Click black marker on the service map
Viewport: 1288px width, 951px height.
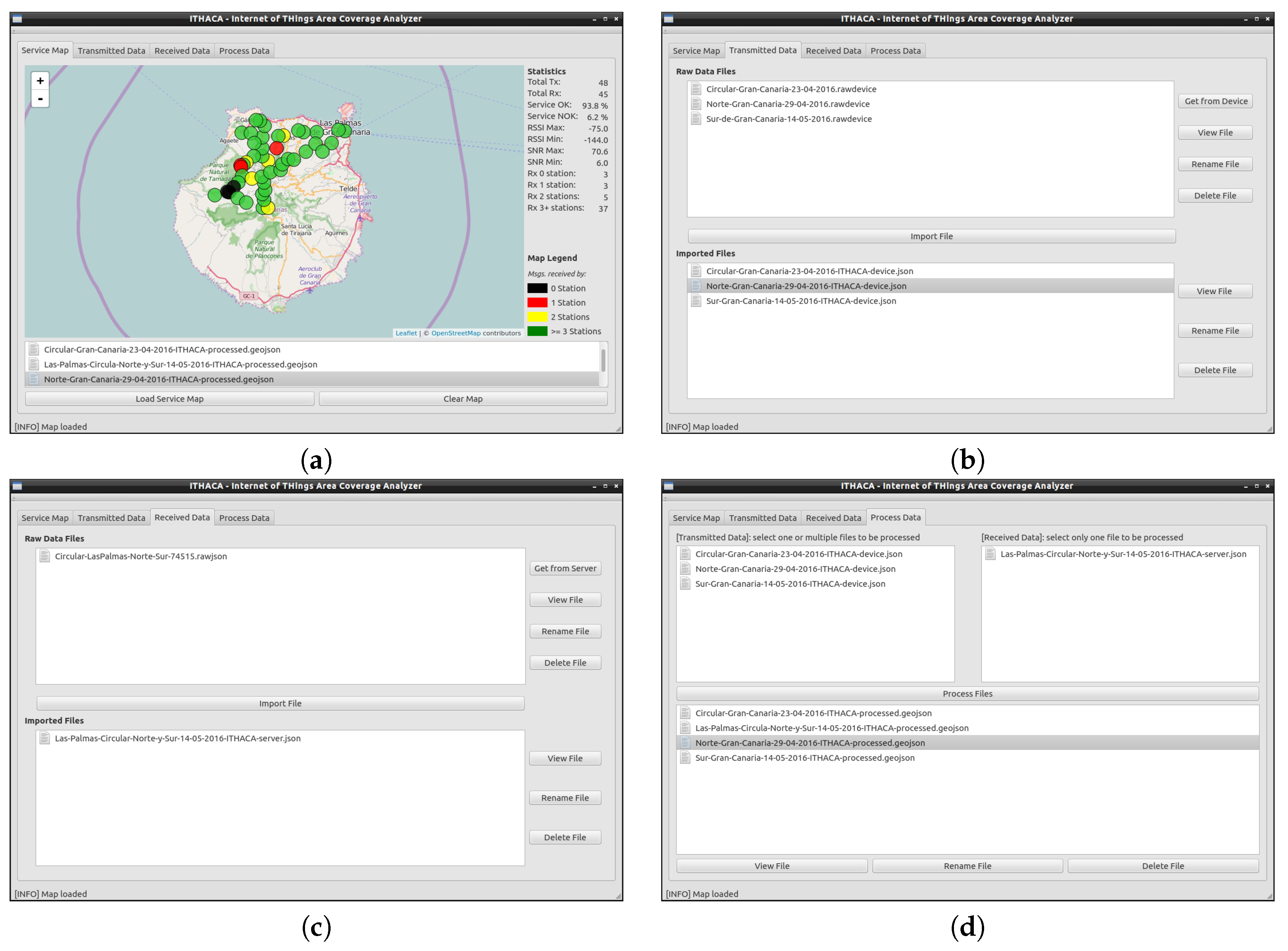228,190
